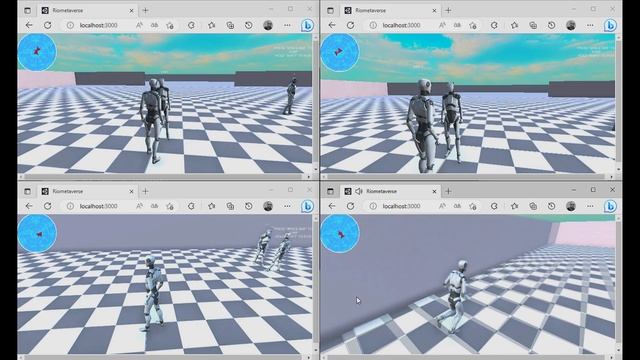Open Extensions in the top-left window
This screenshot has height=360, width=640.
[191, 25]
